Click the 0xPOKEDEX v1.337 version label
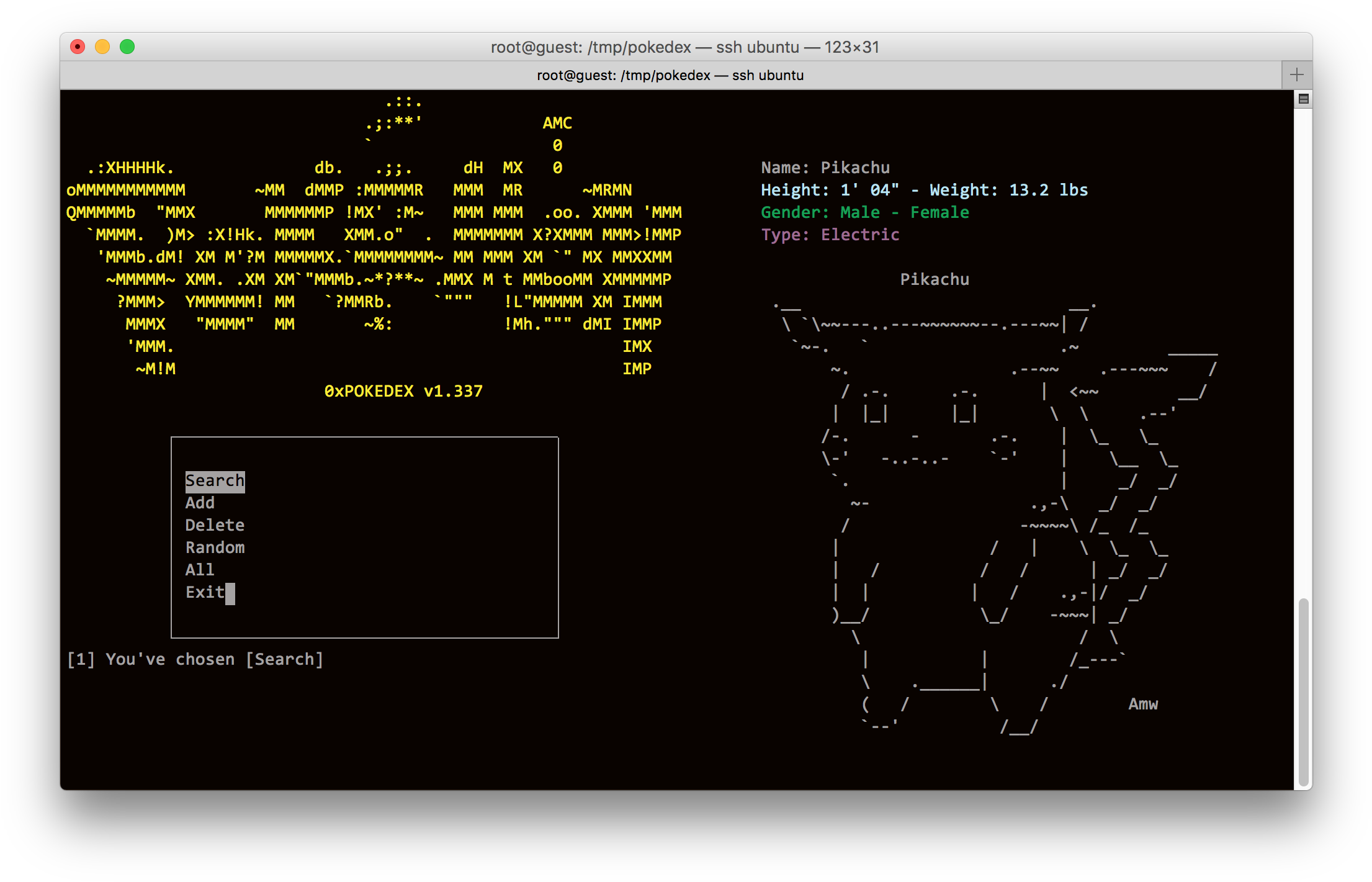 click(403, 392)
